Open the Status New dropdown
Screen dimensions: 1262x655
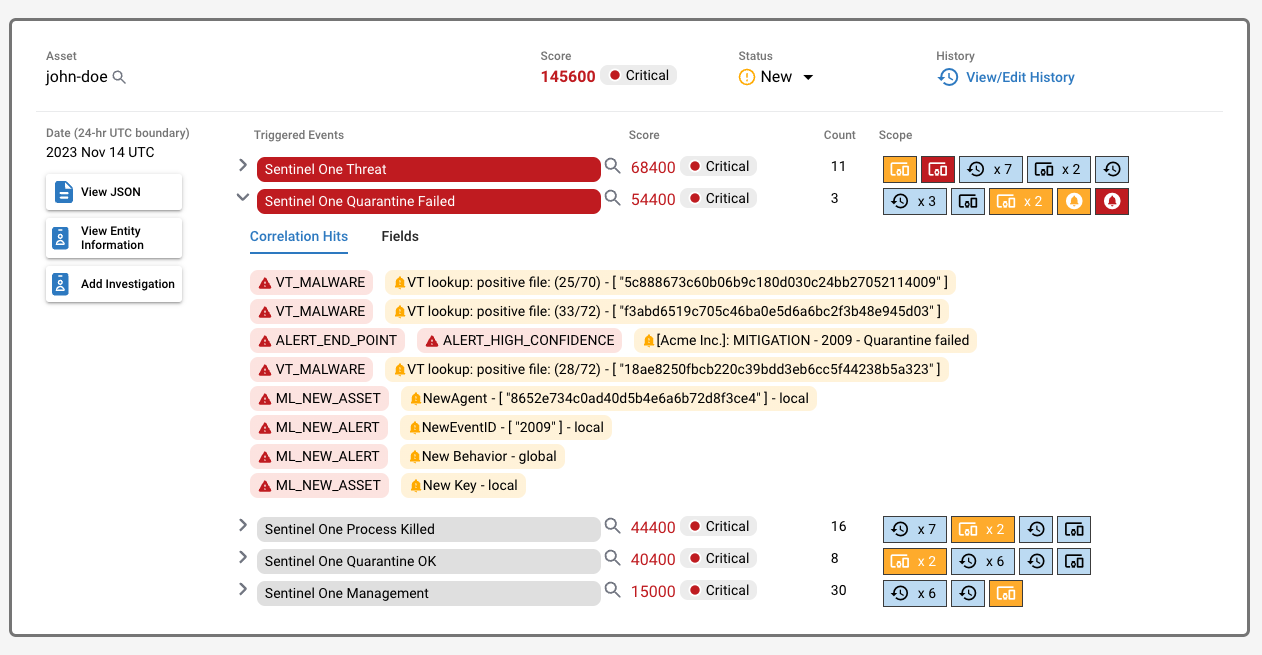tap(776, 77)
